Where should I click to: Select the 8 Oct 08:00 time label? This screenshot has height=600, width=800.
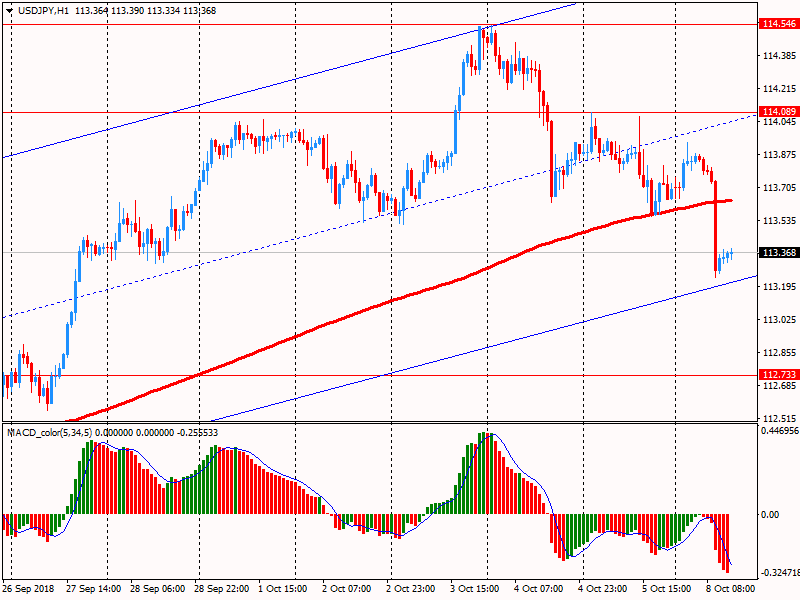(x=731, y=589)
